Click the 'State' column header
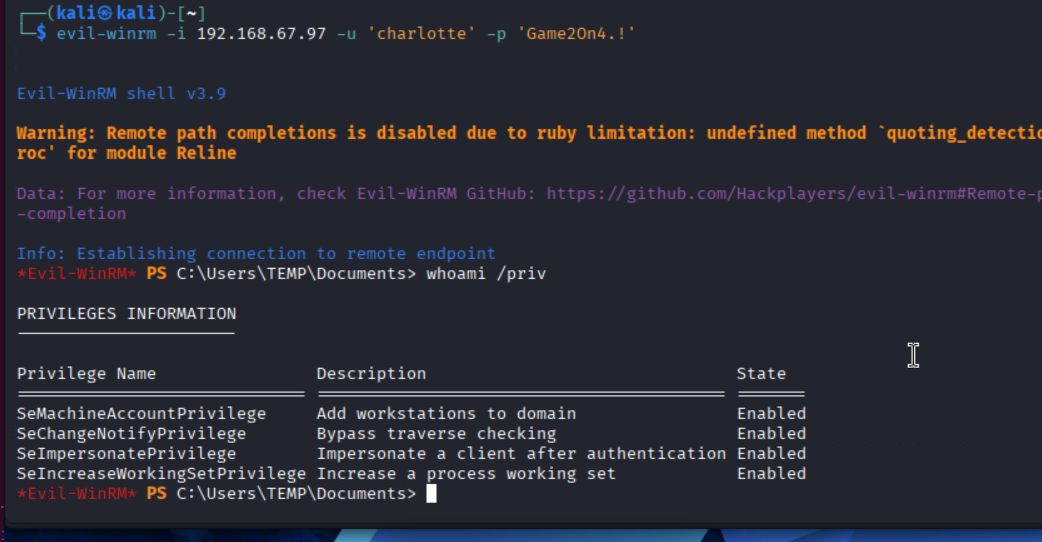The width and height of the screenshot is (1042, 542). [x=762, y=374]
